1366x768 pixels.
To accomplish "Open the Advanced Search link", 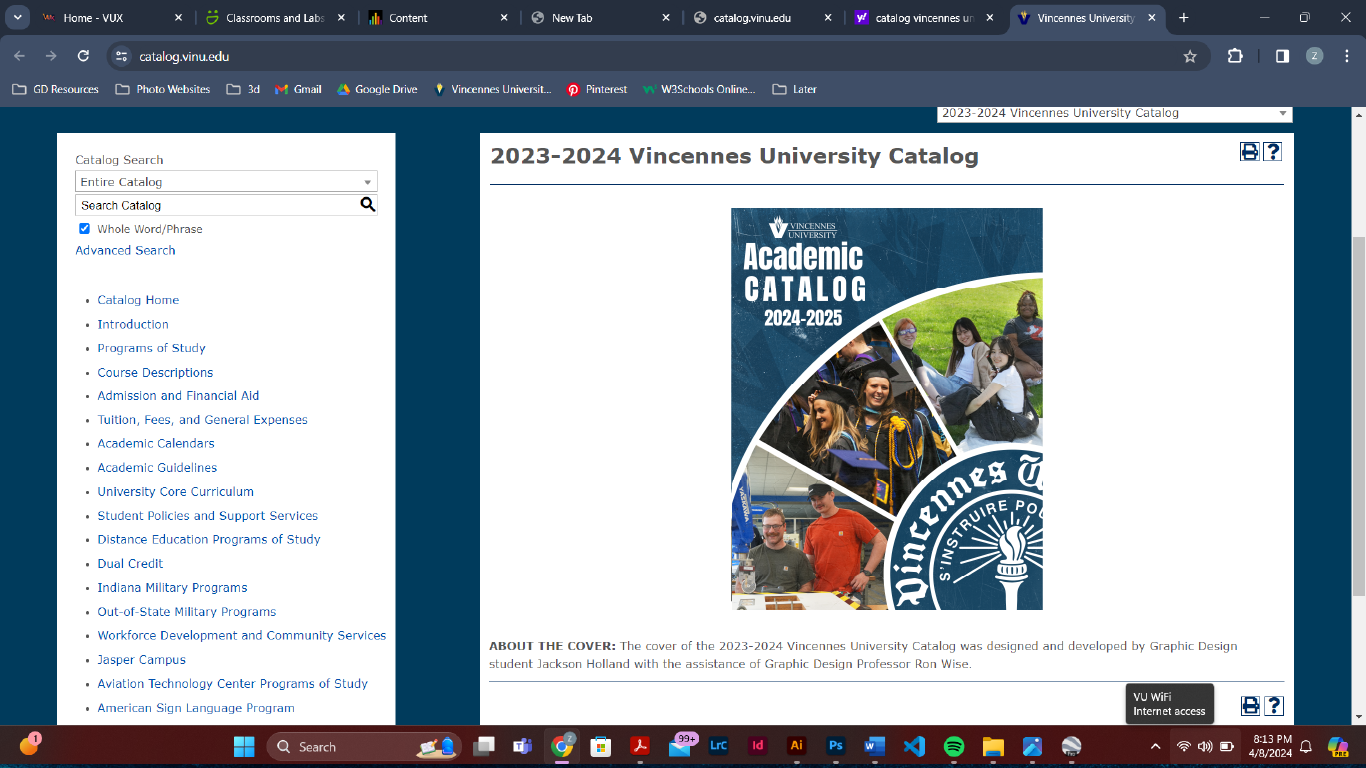I will click(125, 250).
